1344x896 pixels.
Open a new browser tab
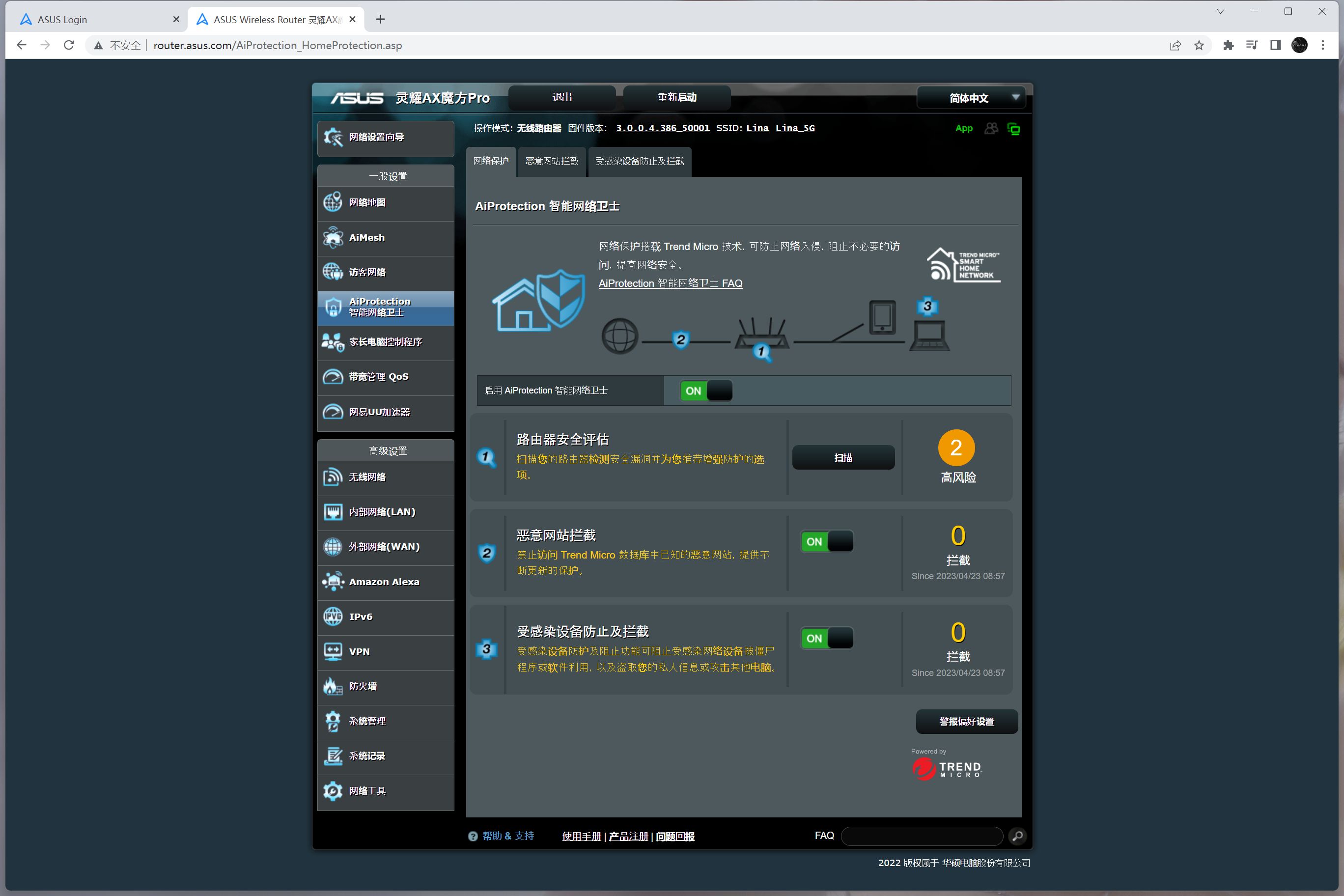pyautogui.click(x=380, y=20)
